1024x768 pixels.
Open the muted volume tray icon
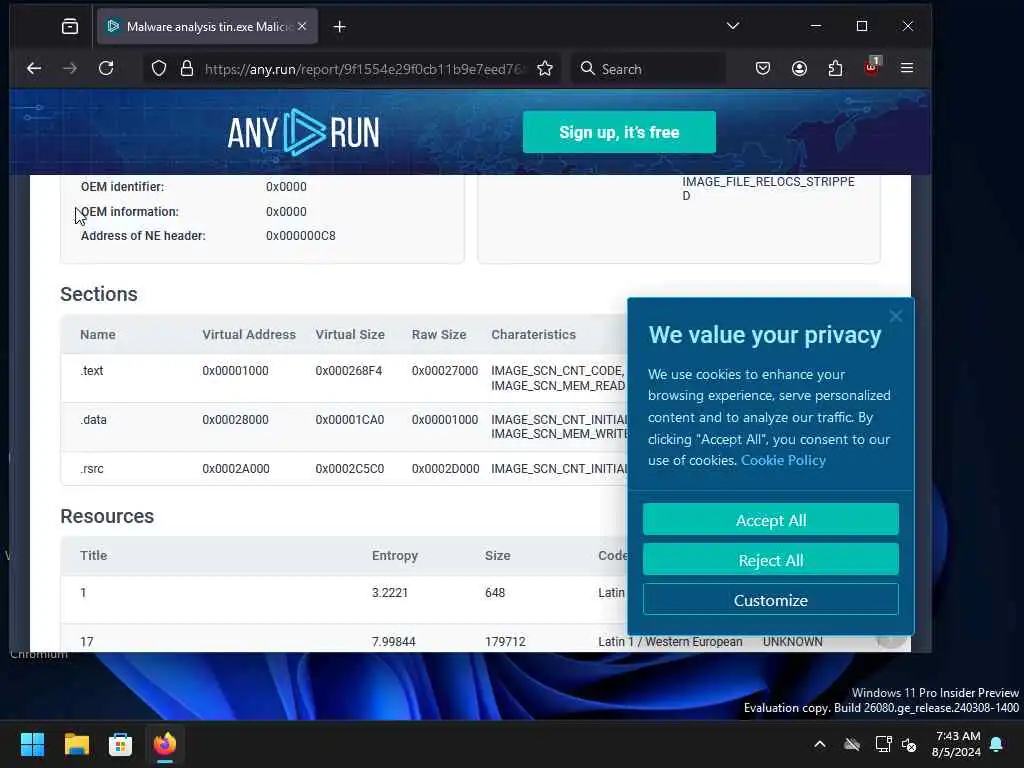point(909,744)
